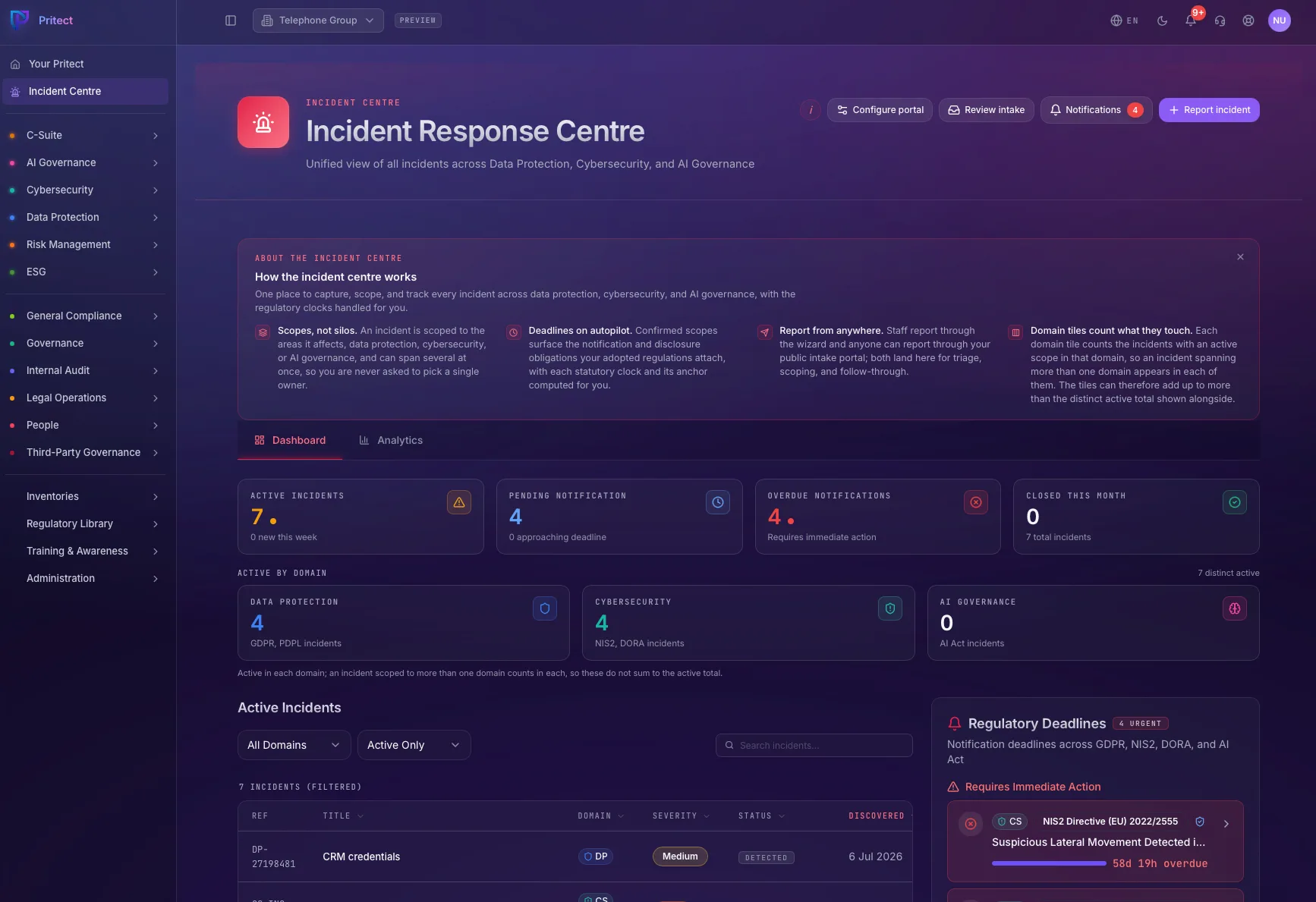Screen dimensions: 1316x902
Task: Click the Closed This Month check icon
Action: (x=1235, y=502)
